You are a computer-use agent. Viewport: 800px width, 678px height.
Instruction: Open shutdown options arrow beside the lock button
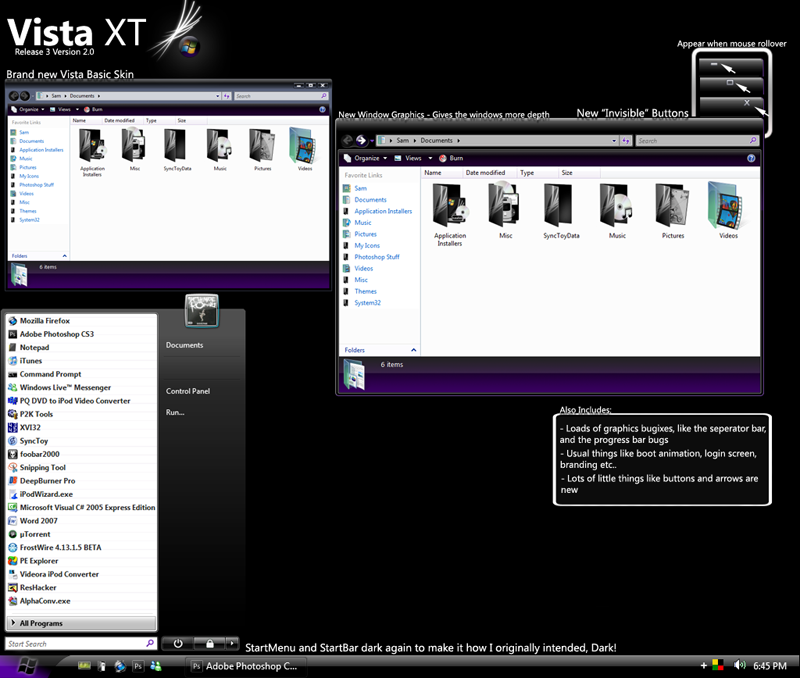(232, 644)
